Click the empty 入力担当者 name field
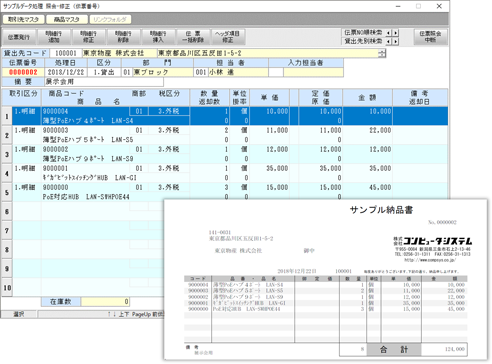The width and height of the screenshot is (492, 364). [x=313, y=72]
